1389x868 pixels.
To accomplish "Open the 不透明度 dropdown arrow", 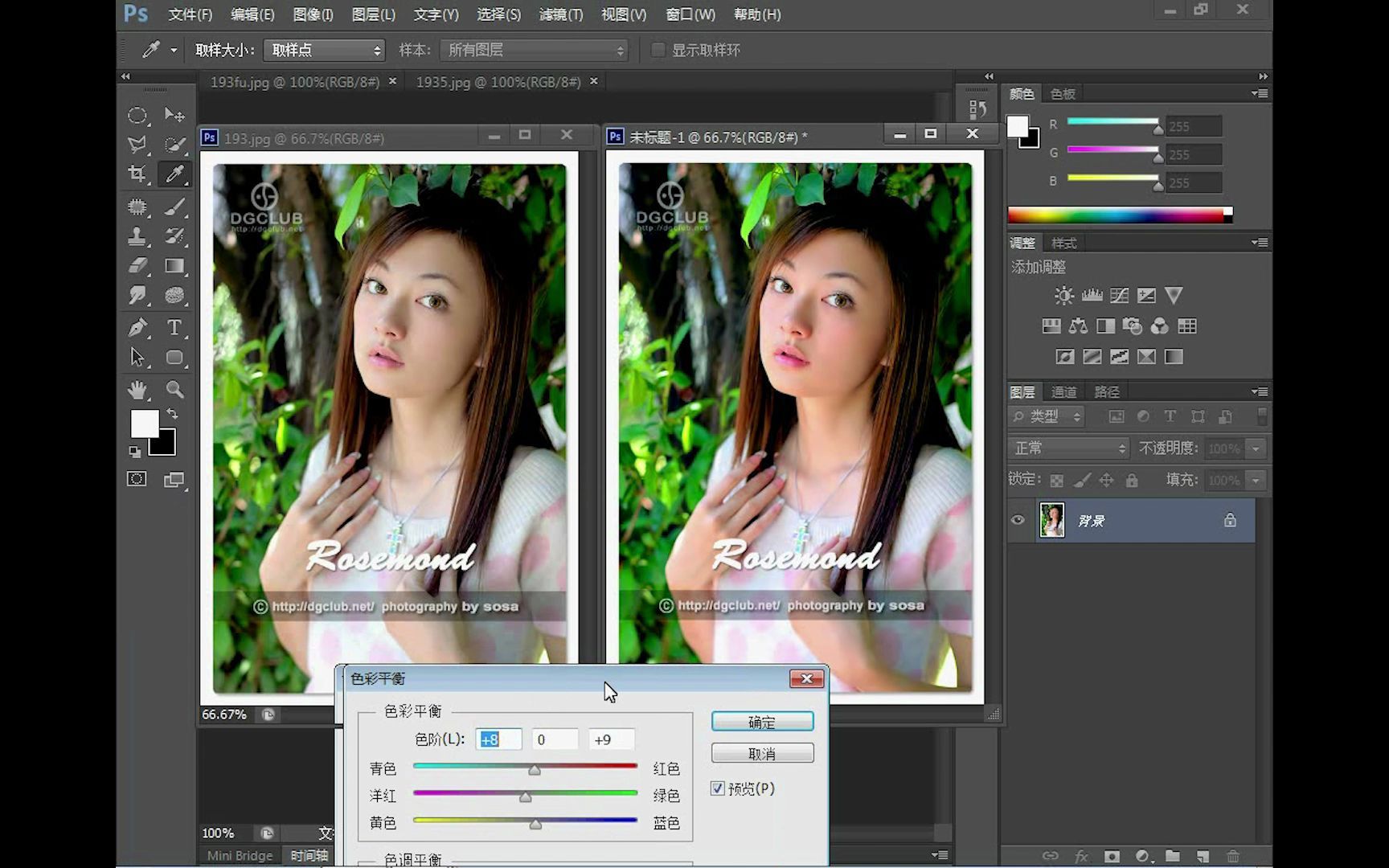I will [1256, 448].
